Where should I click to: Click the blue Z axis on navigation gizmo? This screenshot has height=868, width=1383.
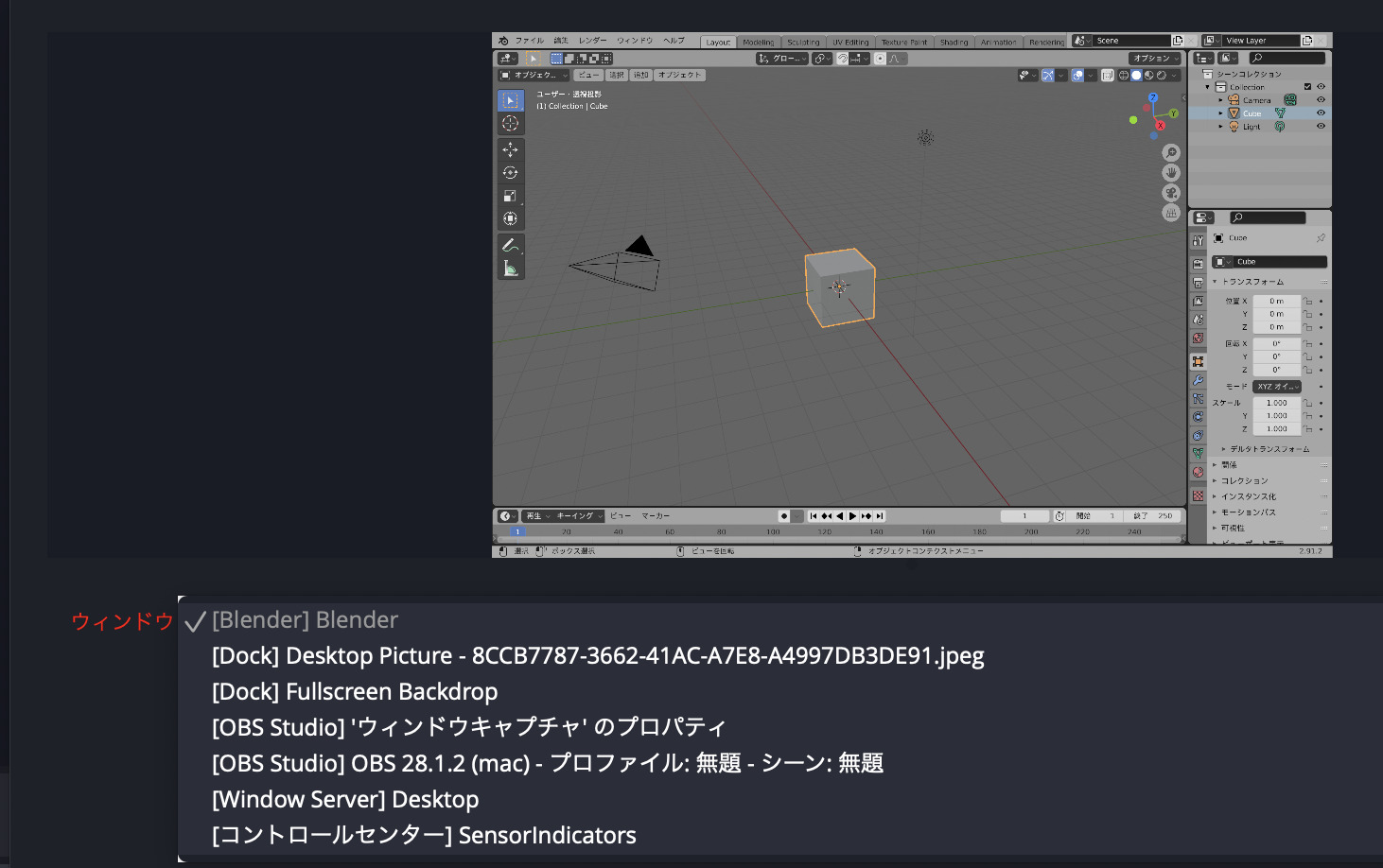coord(1152,97)
